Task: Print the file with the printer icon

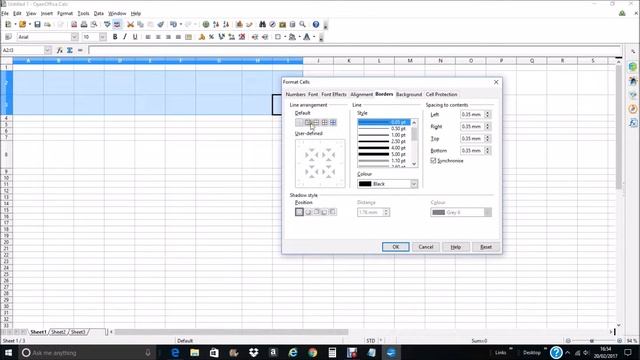Action: (84, 24)
